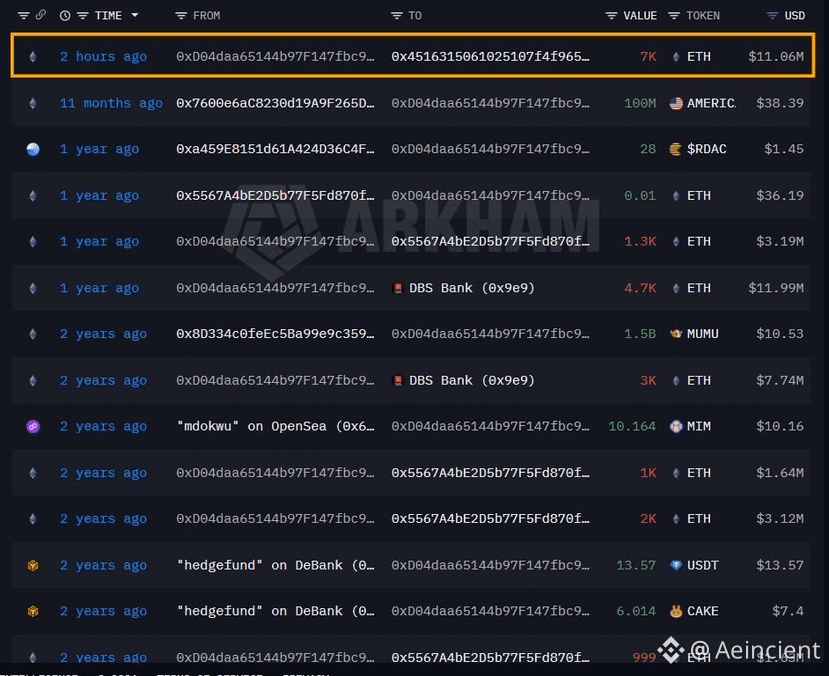Click the $1.45 USD amount
Viewport: 829px width, 676px height.
click(x=784, y=149)
